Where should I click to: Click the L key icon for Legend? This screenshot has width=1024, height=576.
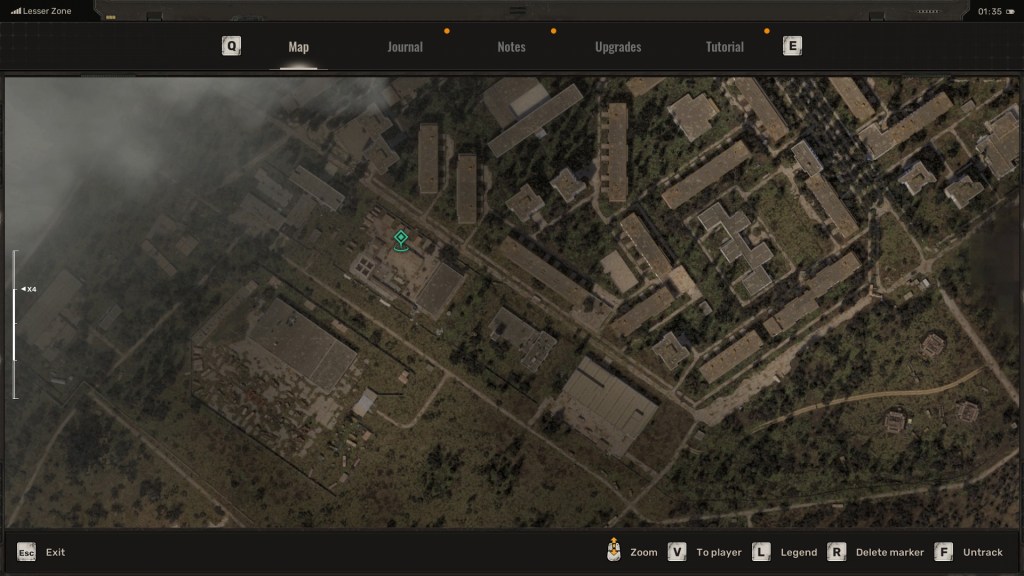click(x=761, y=552)
